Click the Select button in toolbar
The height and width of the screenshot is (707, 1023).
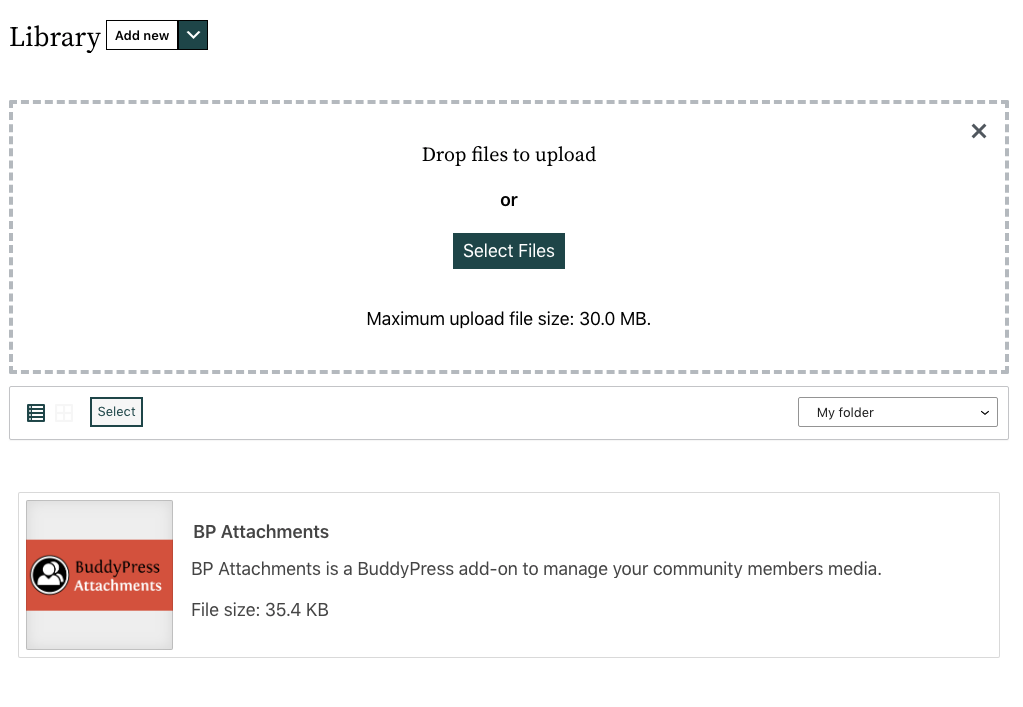point(116,412)
